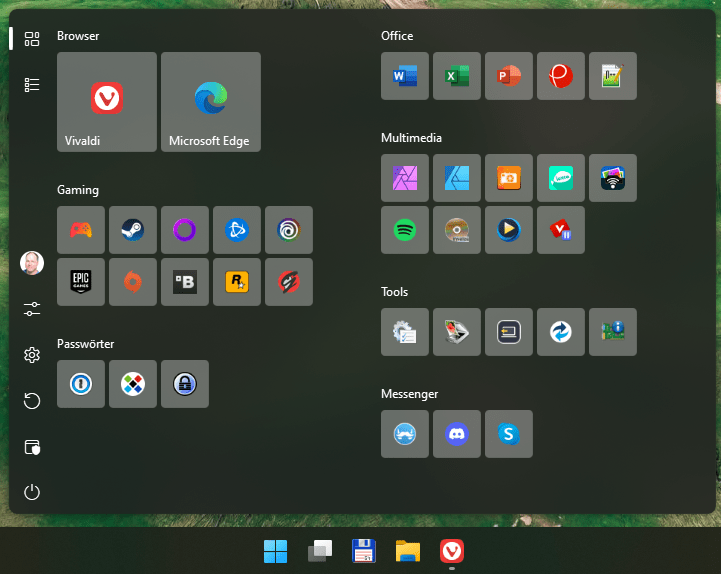
Task: Click the window with shield icon in sidebar
Action: tap(32, 447)
